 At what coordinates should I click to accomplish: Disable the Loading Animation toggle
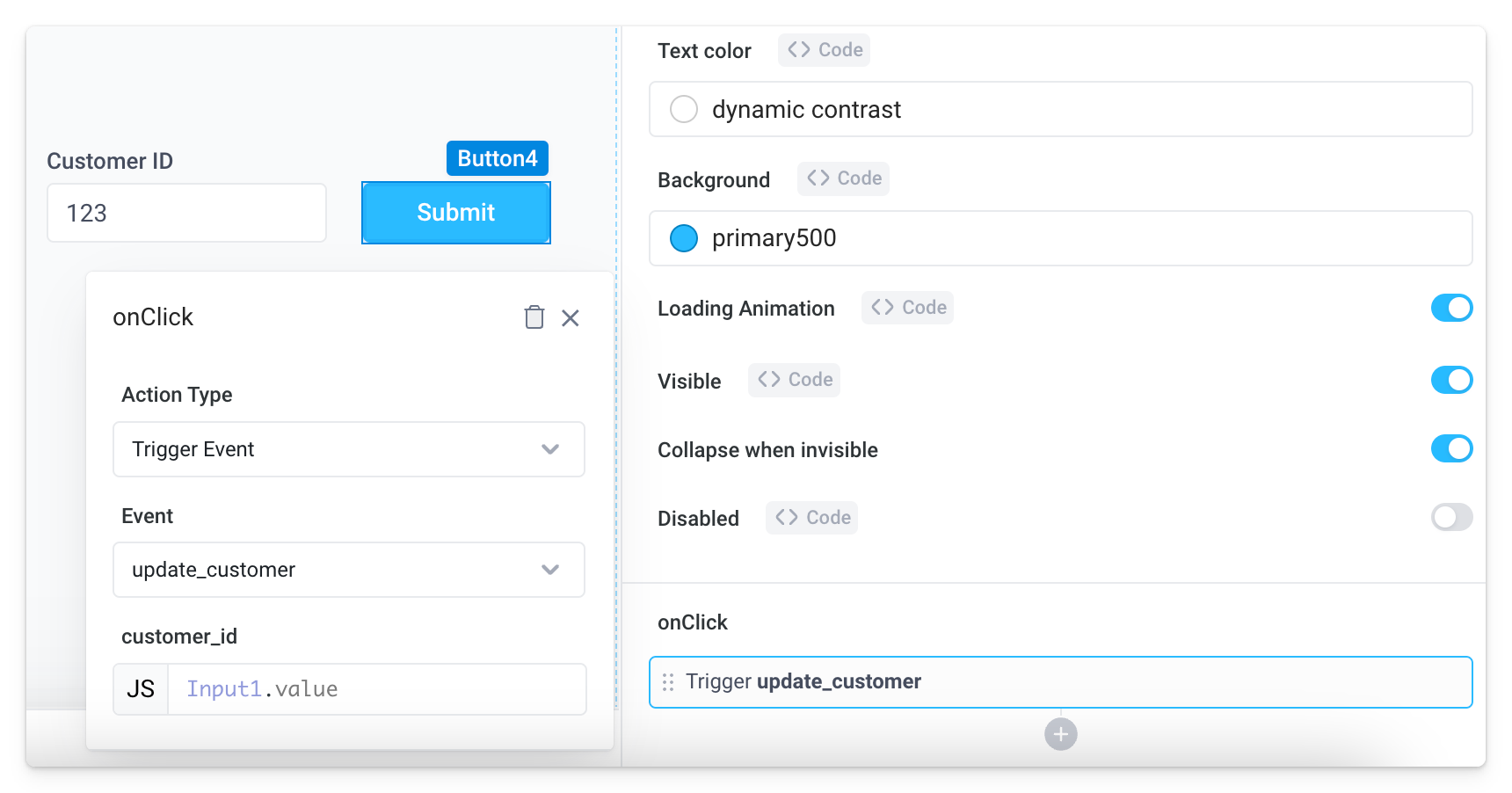pyautogui.click(x=1451, y=308)
